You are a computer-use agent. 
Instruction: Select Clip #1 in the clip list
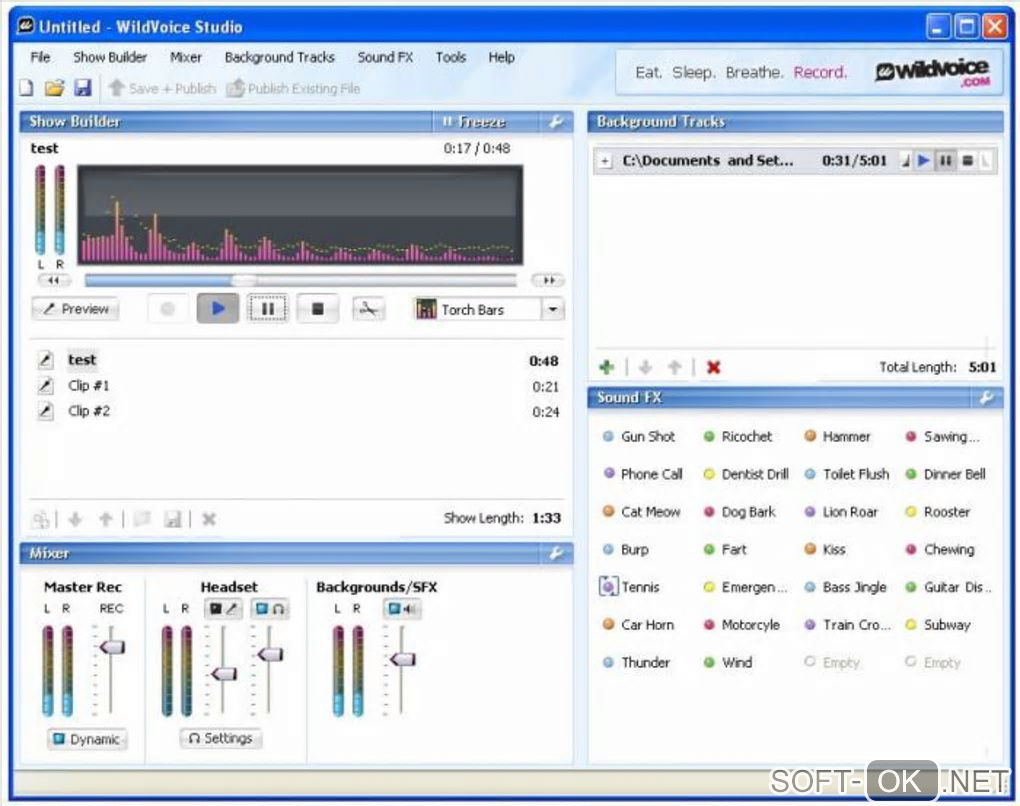click(x=89, y=386)
